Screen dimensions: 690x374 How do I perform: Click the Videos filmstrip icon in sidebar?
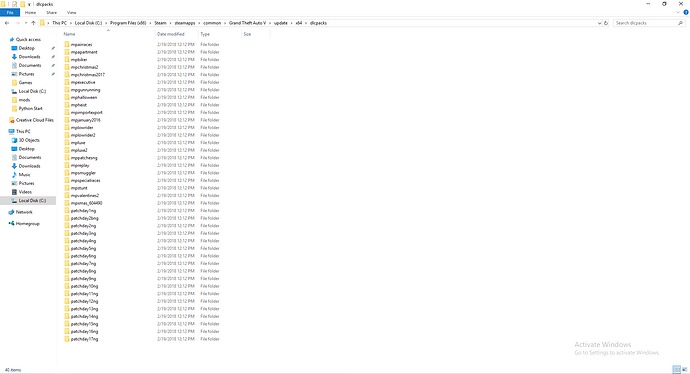tap(14, 192)
